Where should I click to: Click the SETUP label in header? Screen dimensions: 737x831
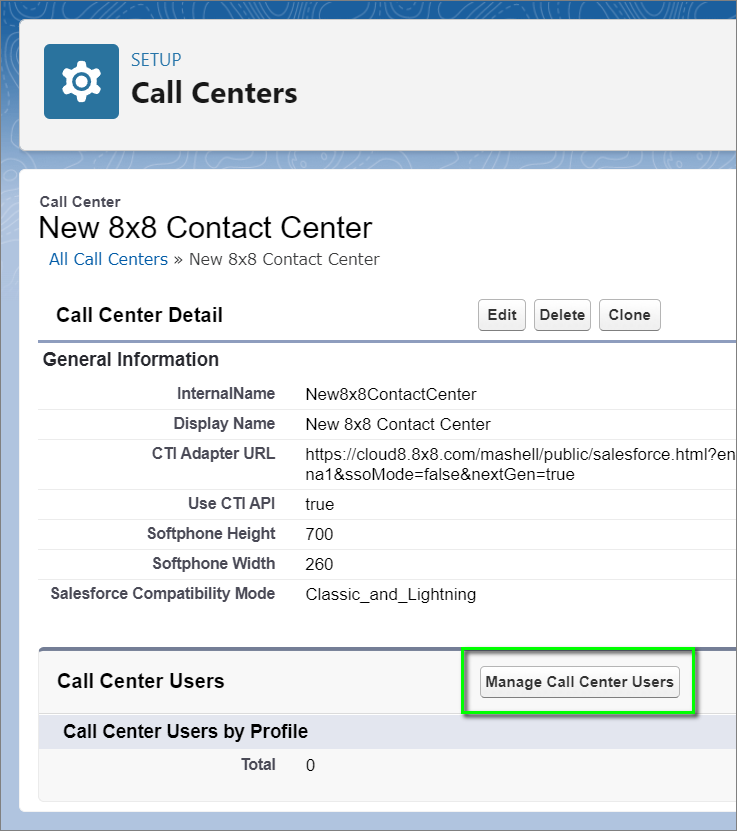point(156,60)
